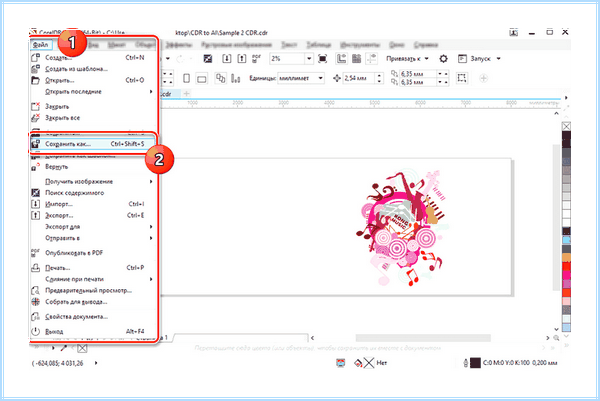Toggle Apply layout to current page
600x401 pixels.
click(236, 78)
